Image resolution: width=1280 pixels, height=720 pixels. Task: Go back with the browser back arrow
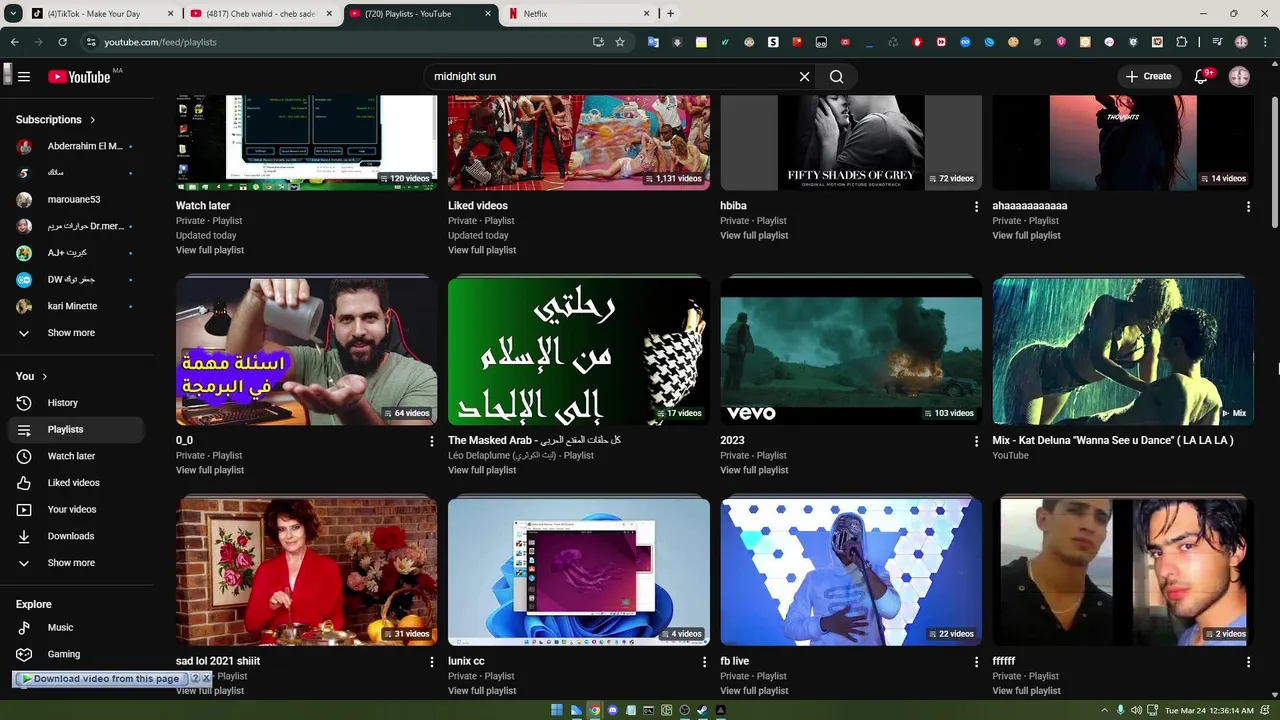[14, 42]
